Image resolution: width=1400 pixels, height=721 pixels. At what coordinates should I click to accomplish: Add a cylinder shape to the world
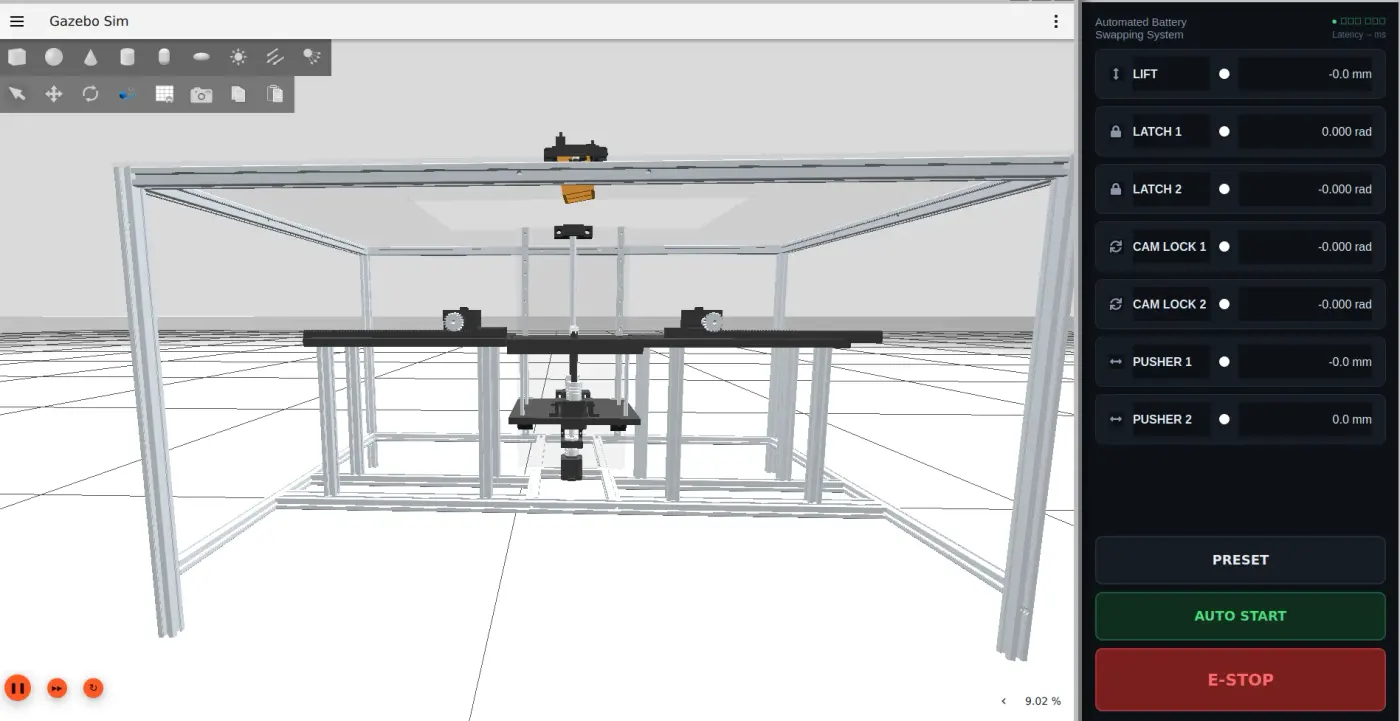click(x=127, y=57)
